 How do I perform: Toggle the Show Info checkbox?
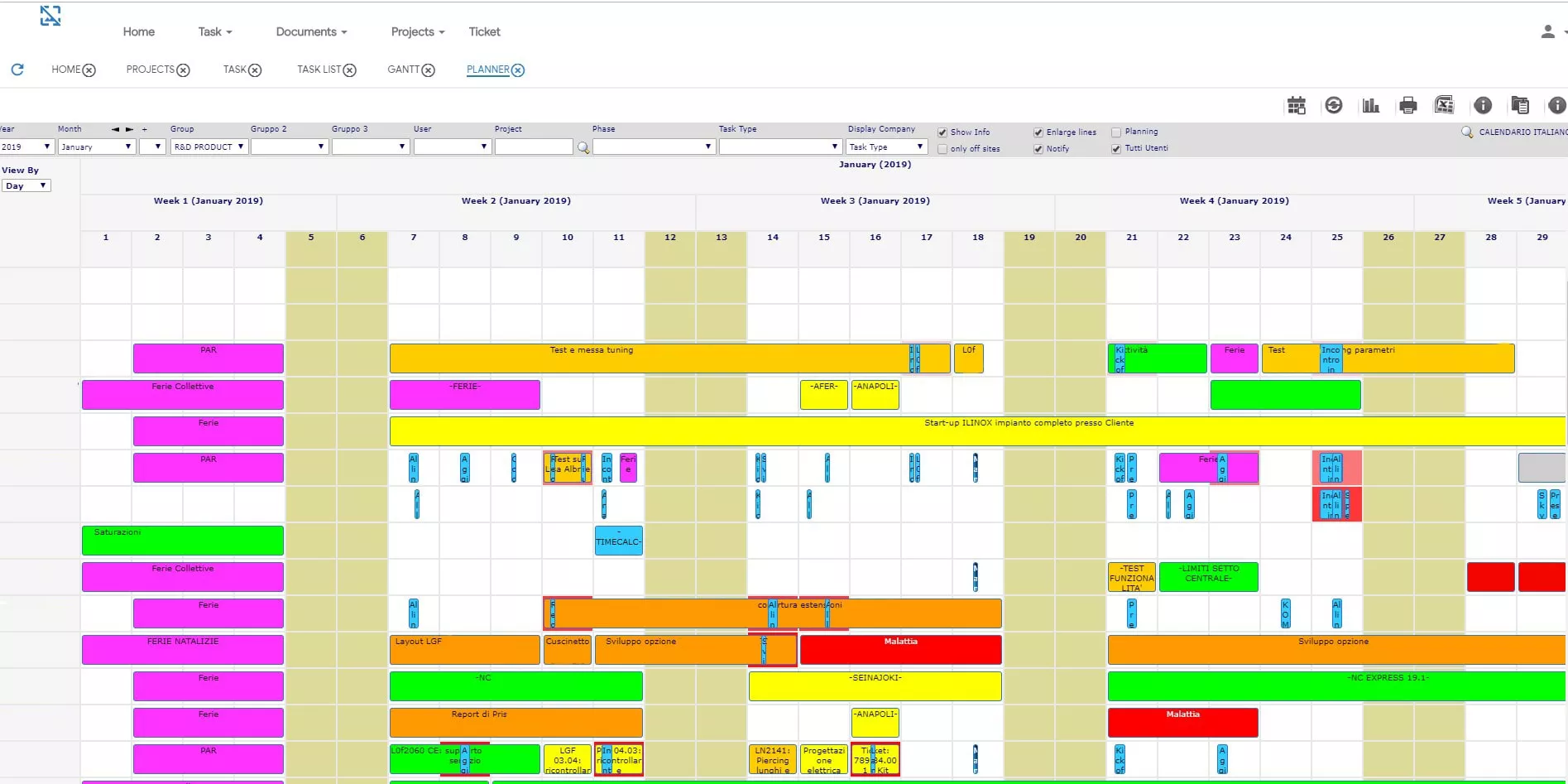pos(942,132)
